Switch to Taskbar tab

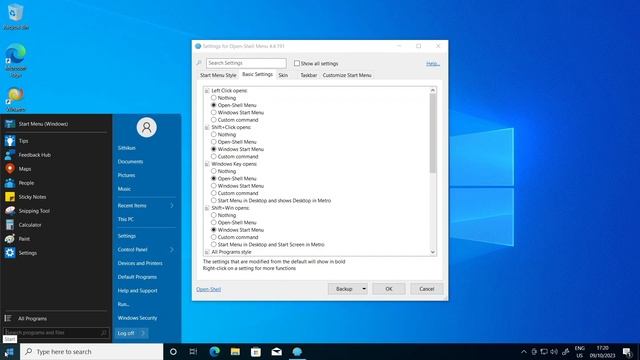point(309,76)
